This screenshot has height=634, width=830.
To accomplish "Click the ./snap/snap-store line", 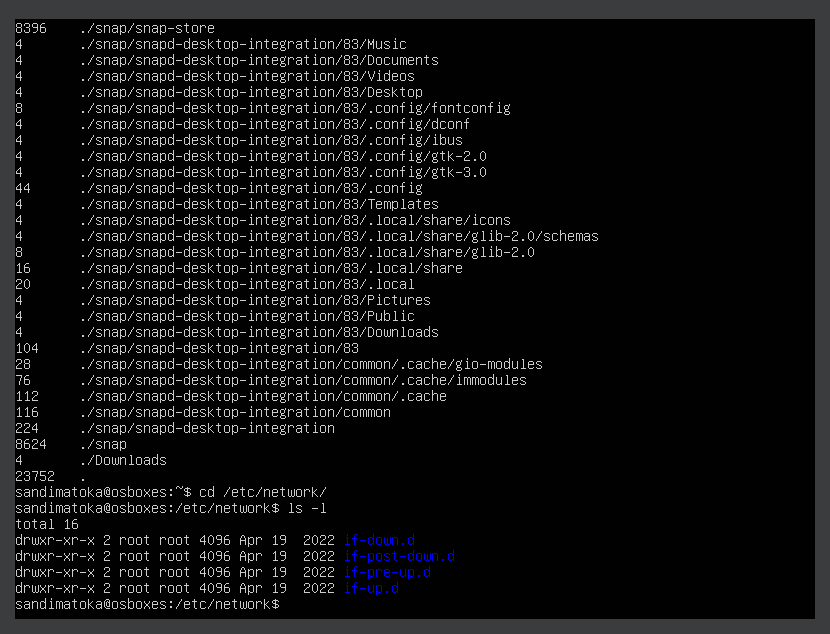I will [x=115, y=28].
